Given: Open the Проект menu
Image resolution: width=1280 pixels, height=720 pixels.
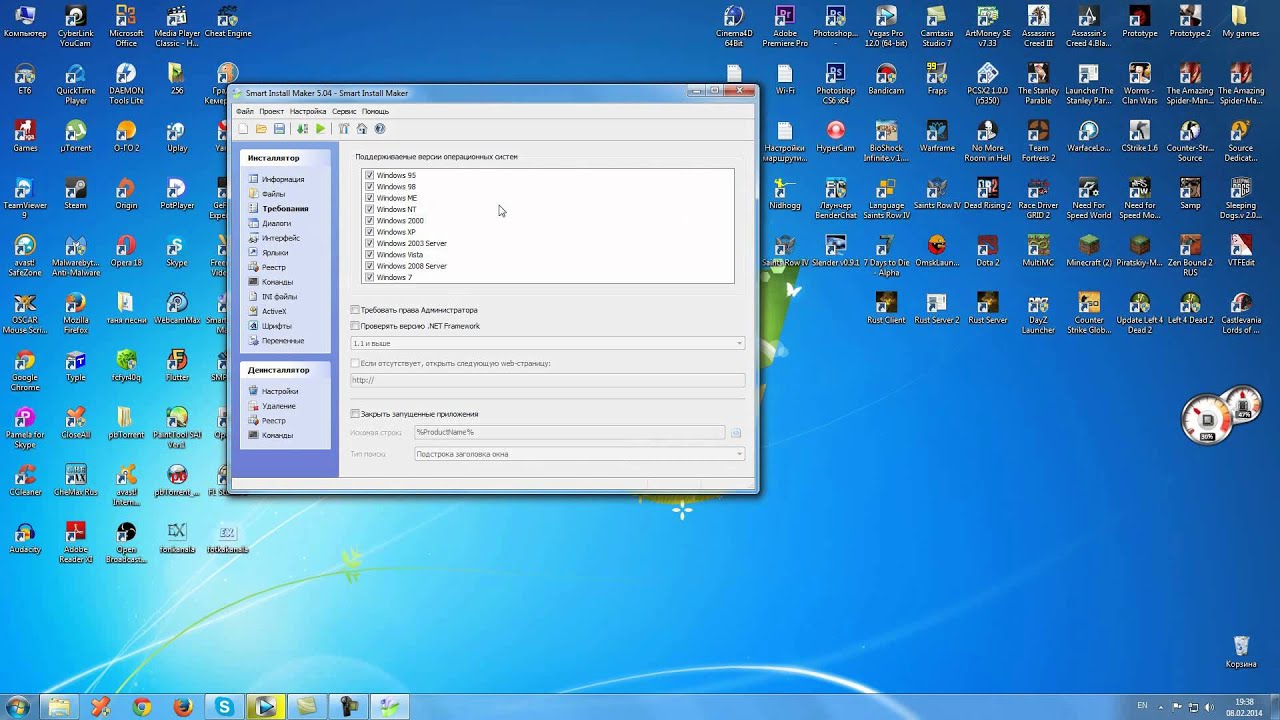Looking at the screenshot, I should 271,112.
